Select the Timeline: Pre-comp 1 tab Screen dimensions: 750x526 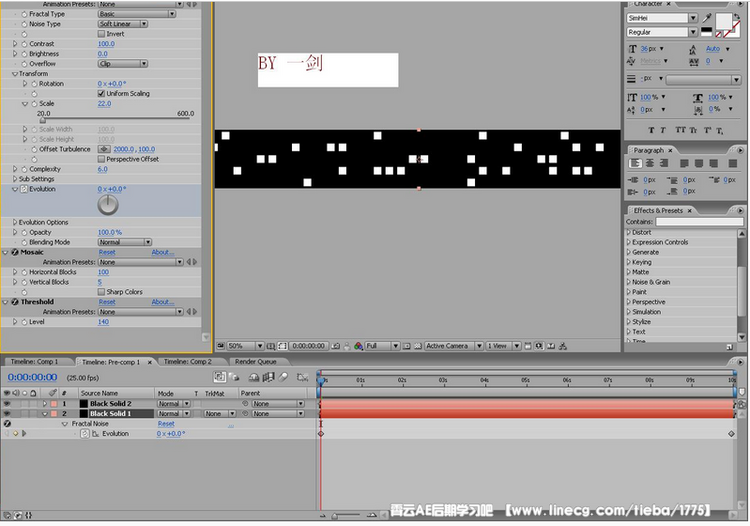click(111, 362)
